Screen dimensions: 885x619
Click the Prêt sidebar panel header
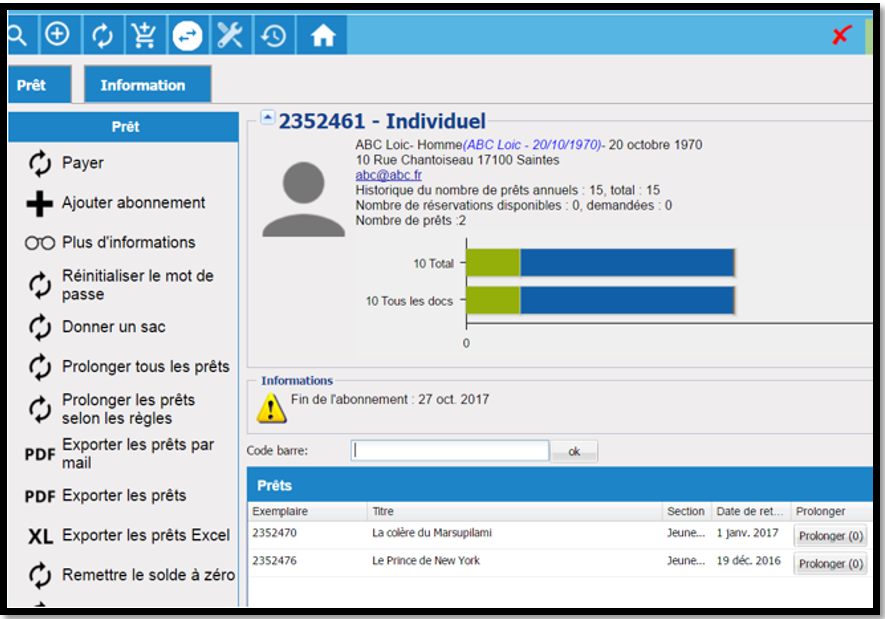[124, 126]
